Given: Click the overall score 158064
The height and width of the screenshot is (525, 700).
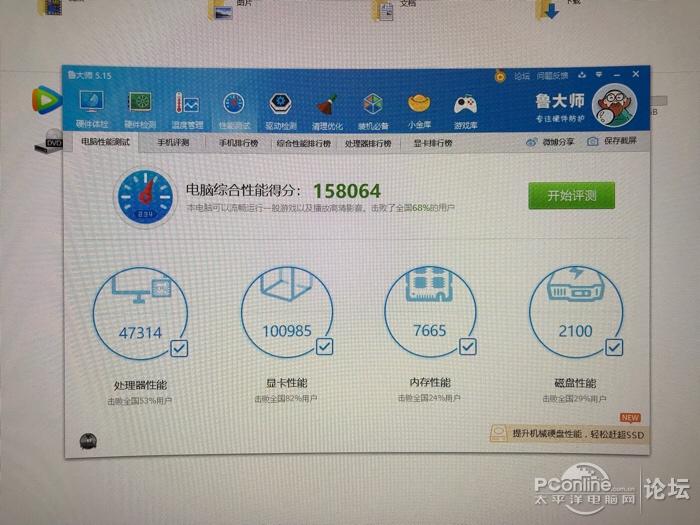Looking at the screenshot, I should click(x=347, y=191).
